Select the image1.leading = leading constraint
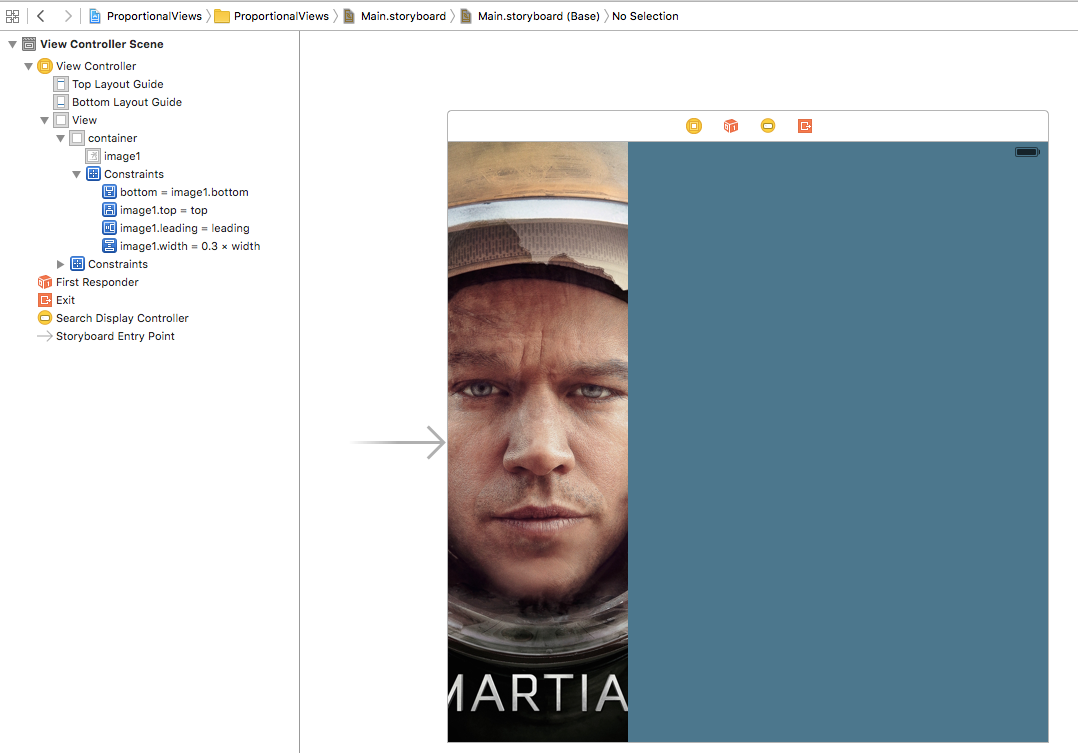 click(150, 228)
